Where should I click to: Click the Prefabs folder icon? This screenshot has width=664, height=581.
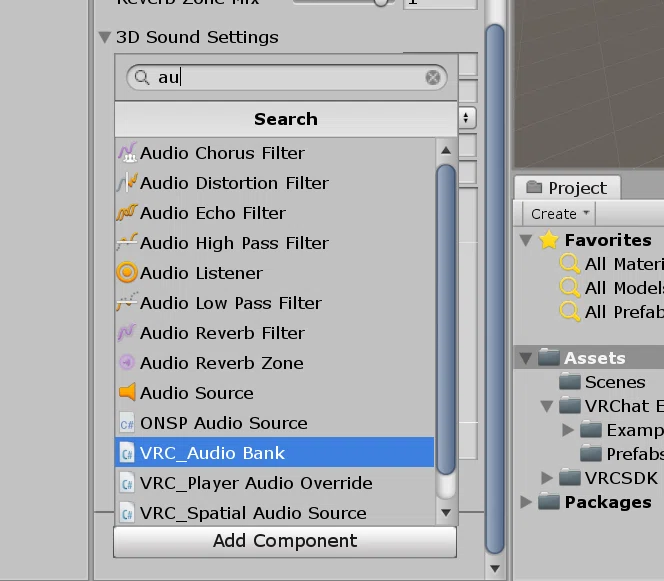click(x=591, y=454)
